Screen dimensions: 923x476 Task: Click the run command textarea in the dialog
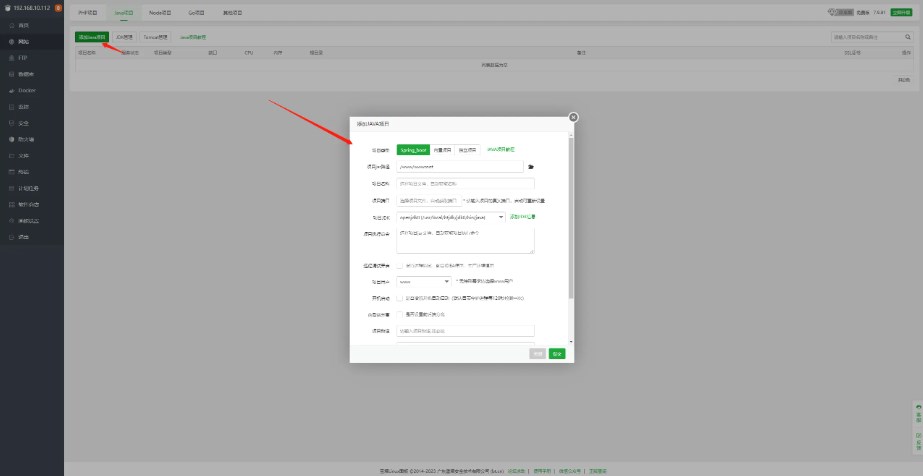pos(466,241)
